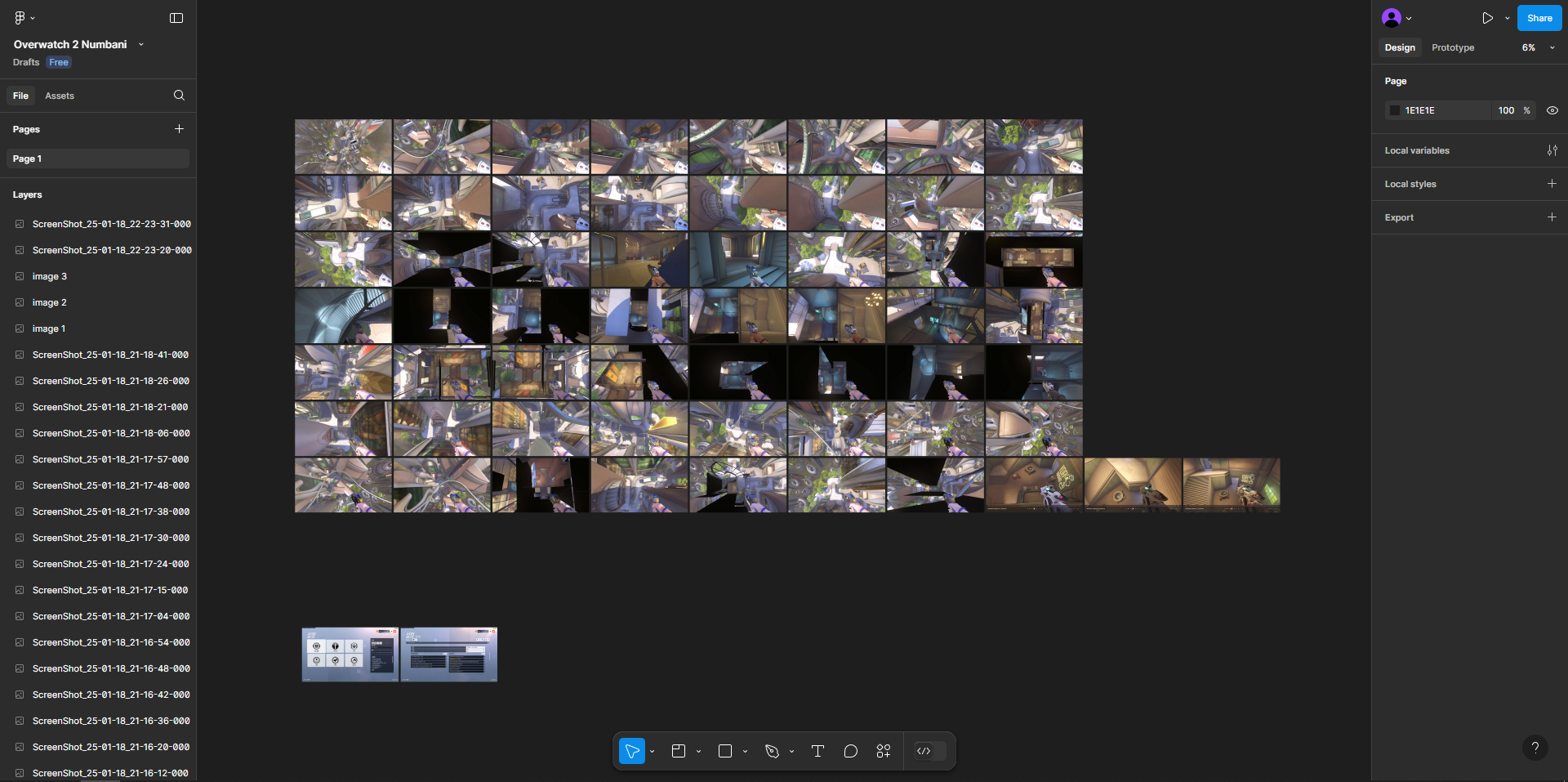Add an export setting with the plus
This screenshot has width=1568, height=782.
pos(1552,217)
